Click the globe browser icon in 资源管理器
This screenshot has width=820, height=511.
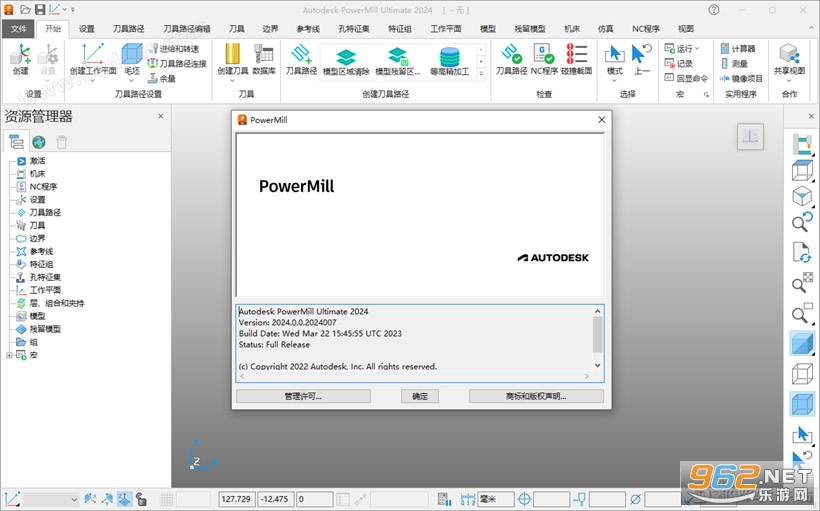point(39,142)
